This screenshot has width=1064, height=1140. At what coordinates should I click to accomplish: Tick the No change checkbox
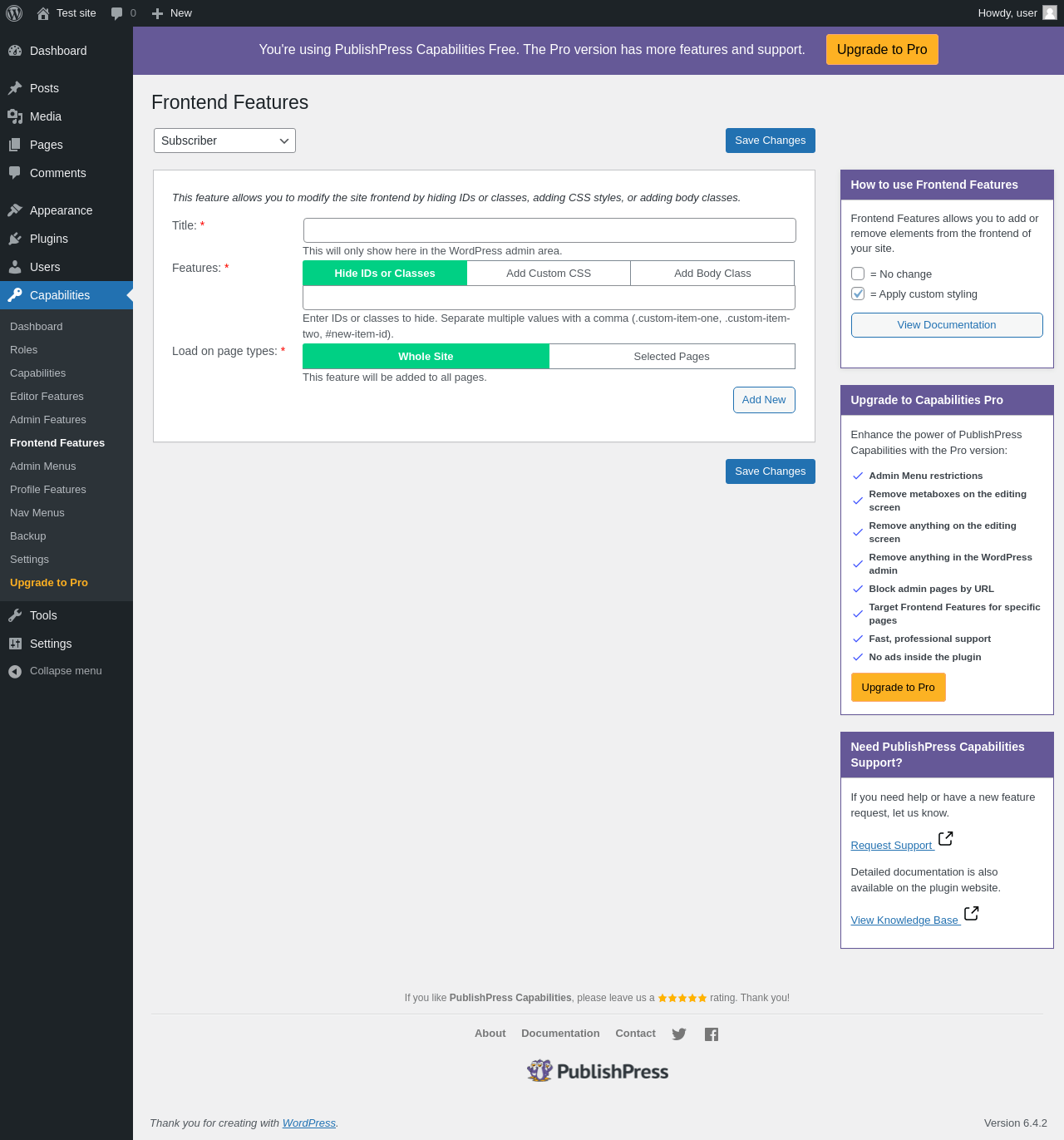[858, 274]
